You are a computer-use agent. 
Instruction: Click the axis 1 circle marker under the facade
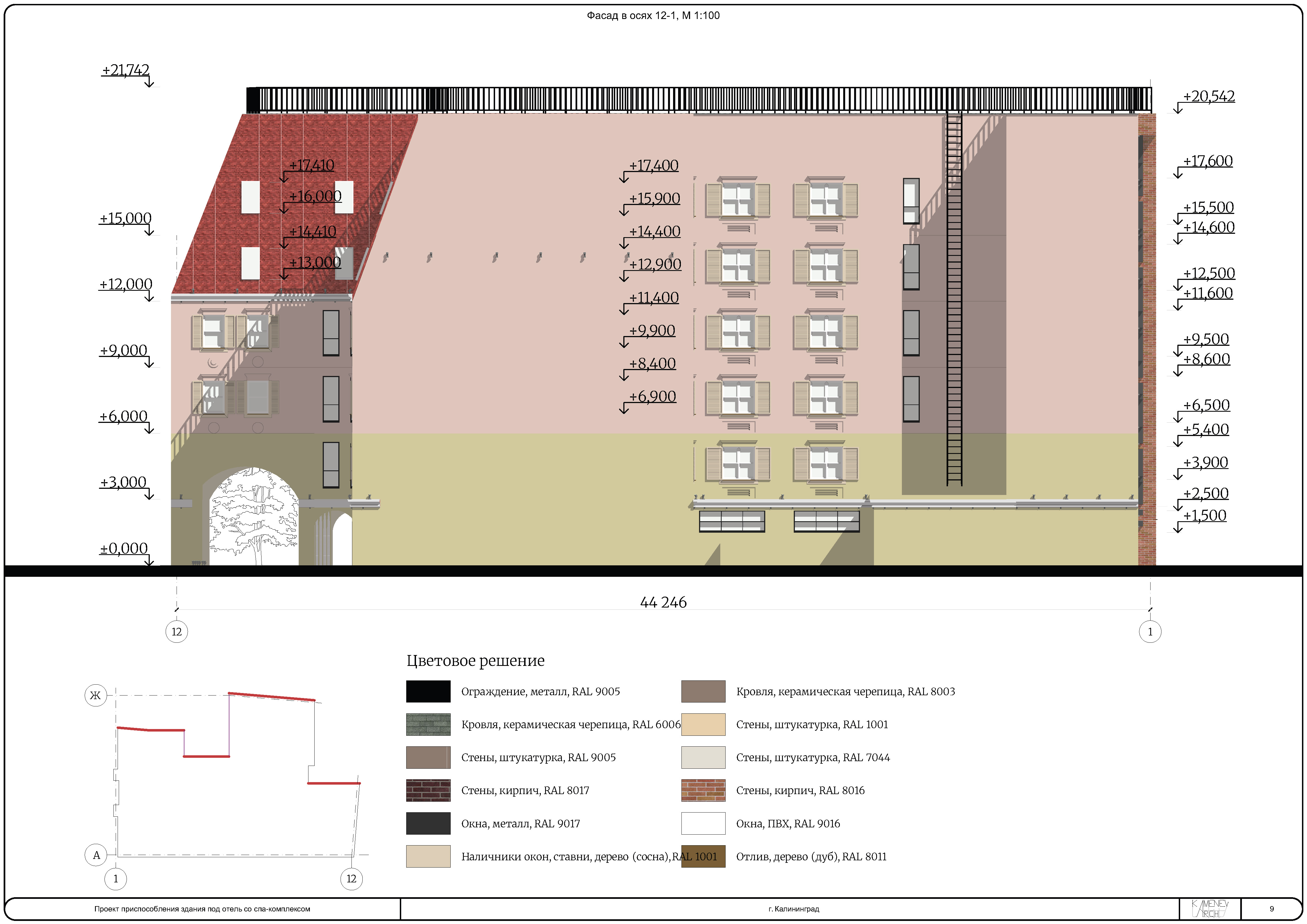[x=1150, y=632]
